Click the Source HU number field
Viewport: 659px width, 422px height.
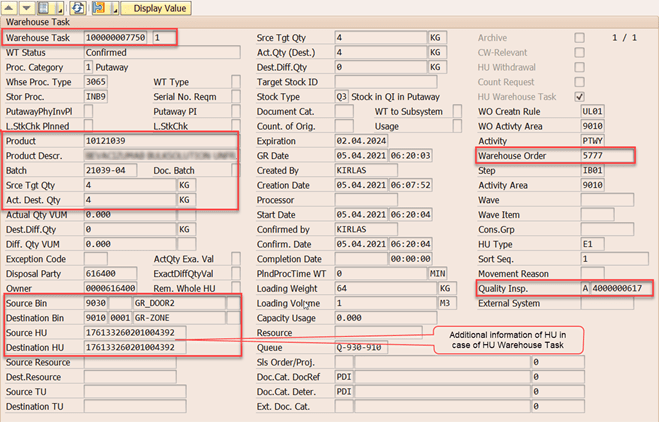click(160, 332)
